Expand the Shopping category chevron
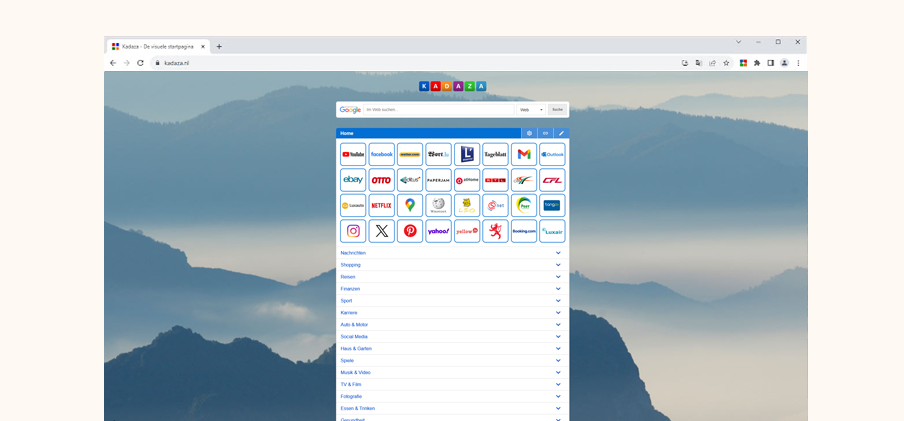This screenshot has width=904, height=421. 558,265
